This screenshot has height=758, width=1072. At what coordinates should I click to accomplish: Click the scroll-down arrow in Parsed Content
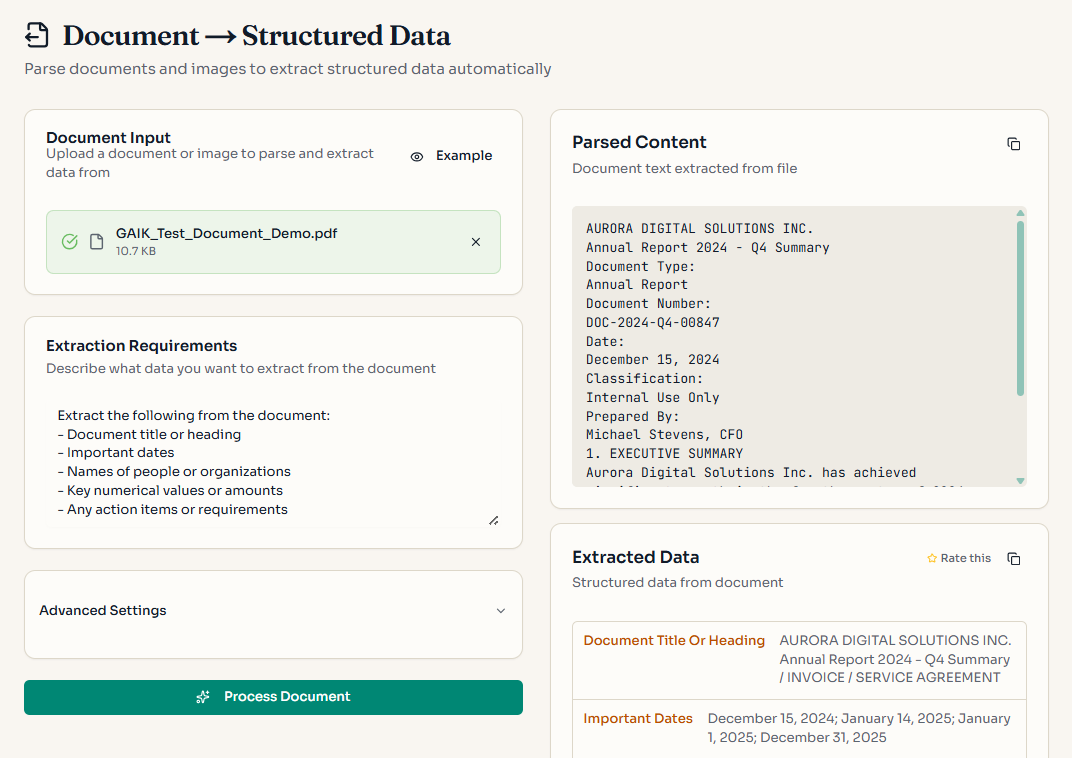pyautogui.click(x=1021, y=481)
